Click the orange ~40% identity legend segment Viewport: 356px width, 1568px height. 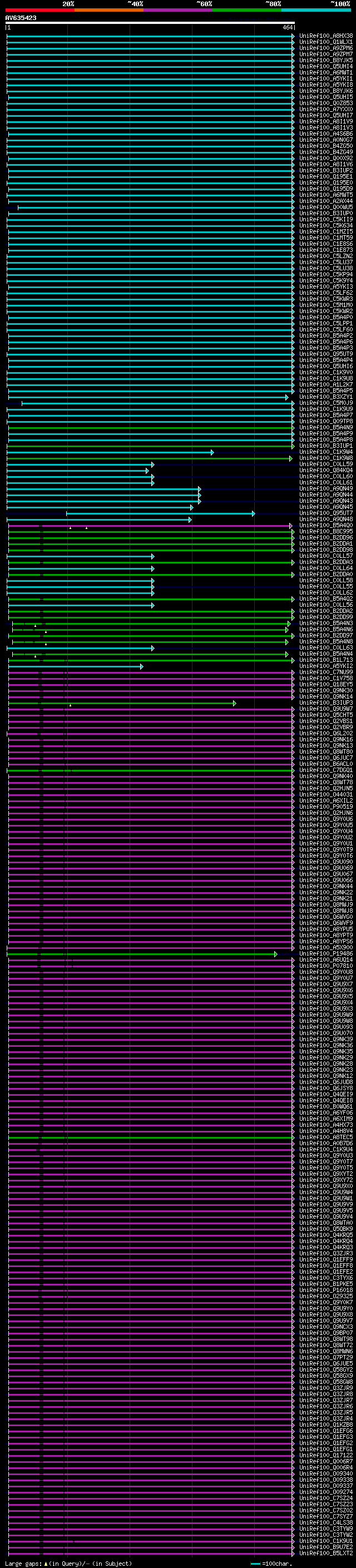pos(108,10)
